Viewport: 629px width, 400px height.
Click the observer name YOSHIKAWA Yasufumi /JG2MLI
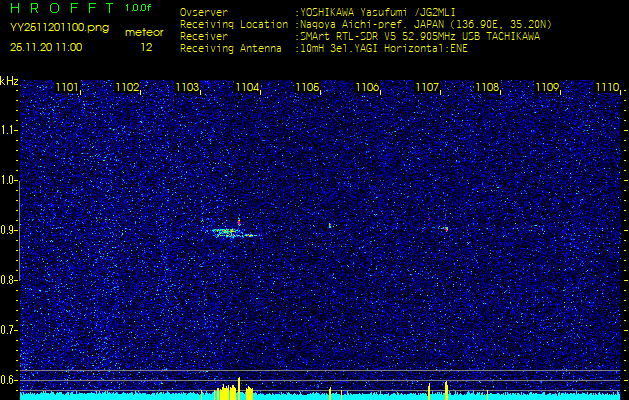(378, 12)
